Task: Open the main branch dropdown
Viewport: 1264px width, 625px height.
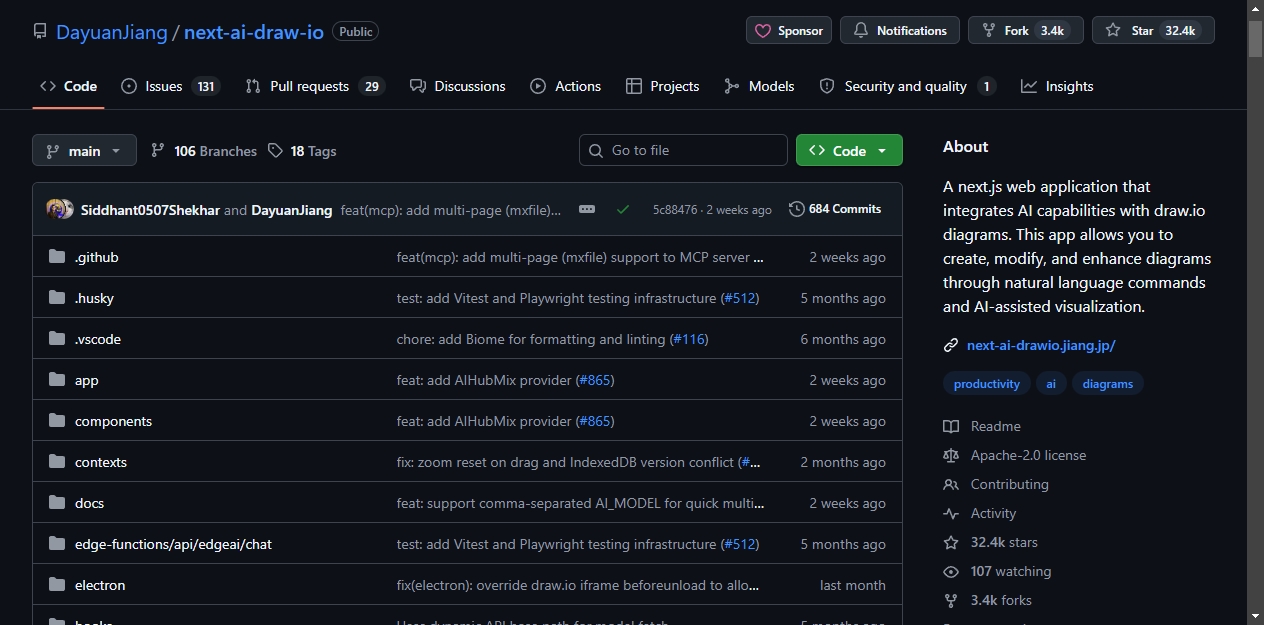Action: coord(84,151)
